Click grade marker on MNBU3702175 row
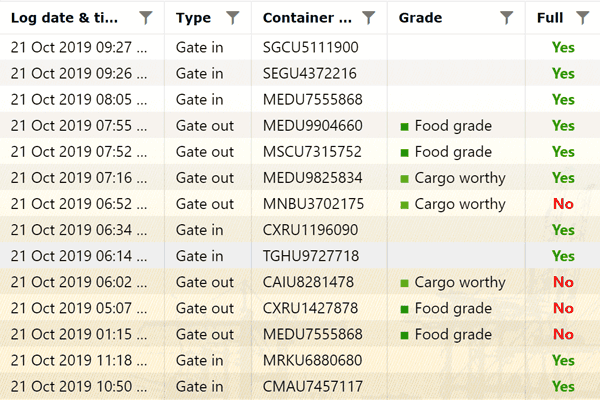The height and width of the screenshot is (400, 600). [x=405, y=204]
